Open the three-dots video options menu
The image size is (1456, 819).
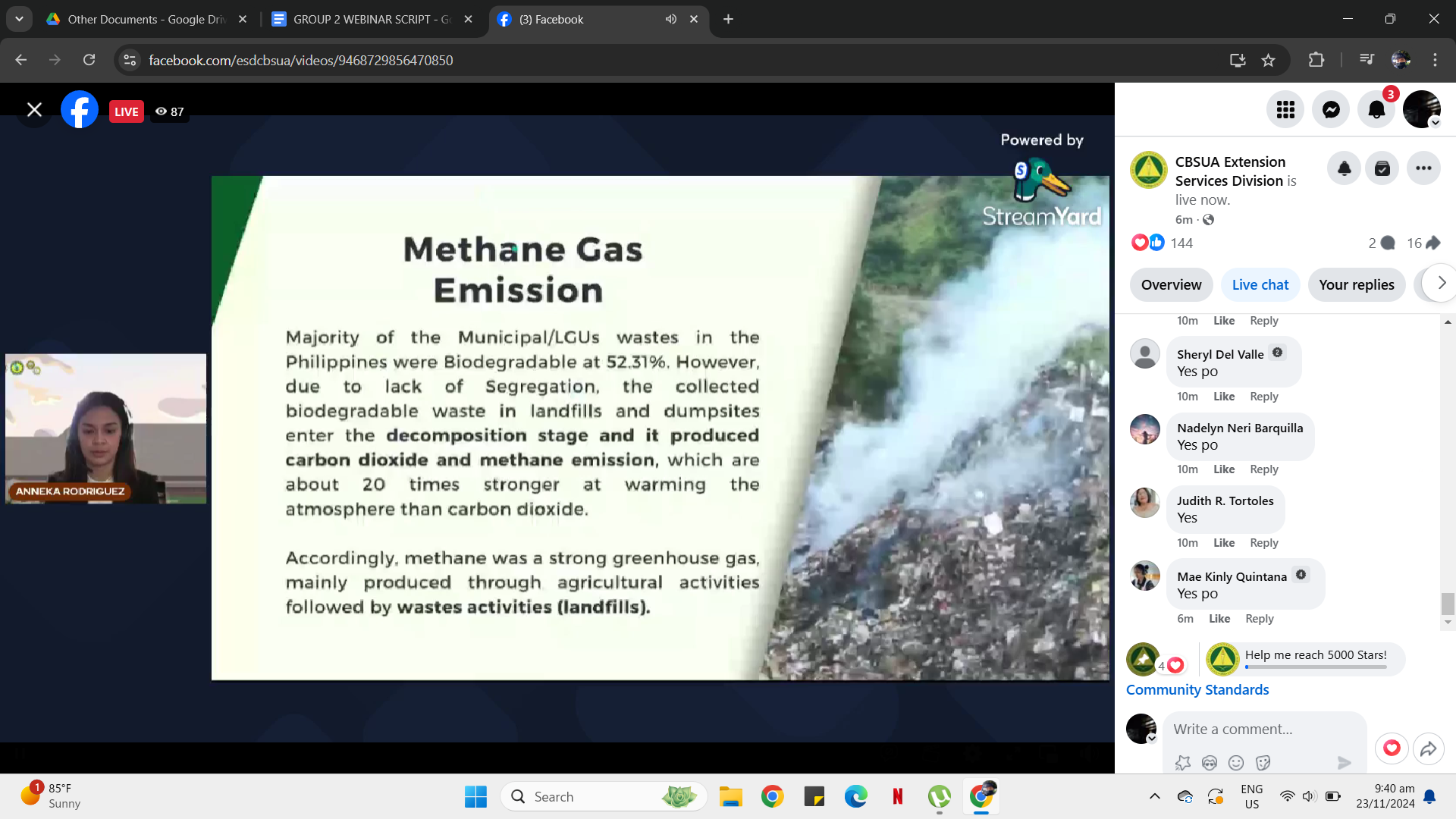(x=1423, y=168)
